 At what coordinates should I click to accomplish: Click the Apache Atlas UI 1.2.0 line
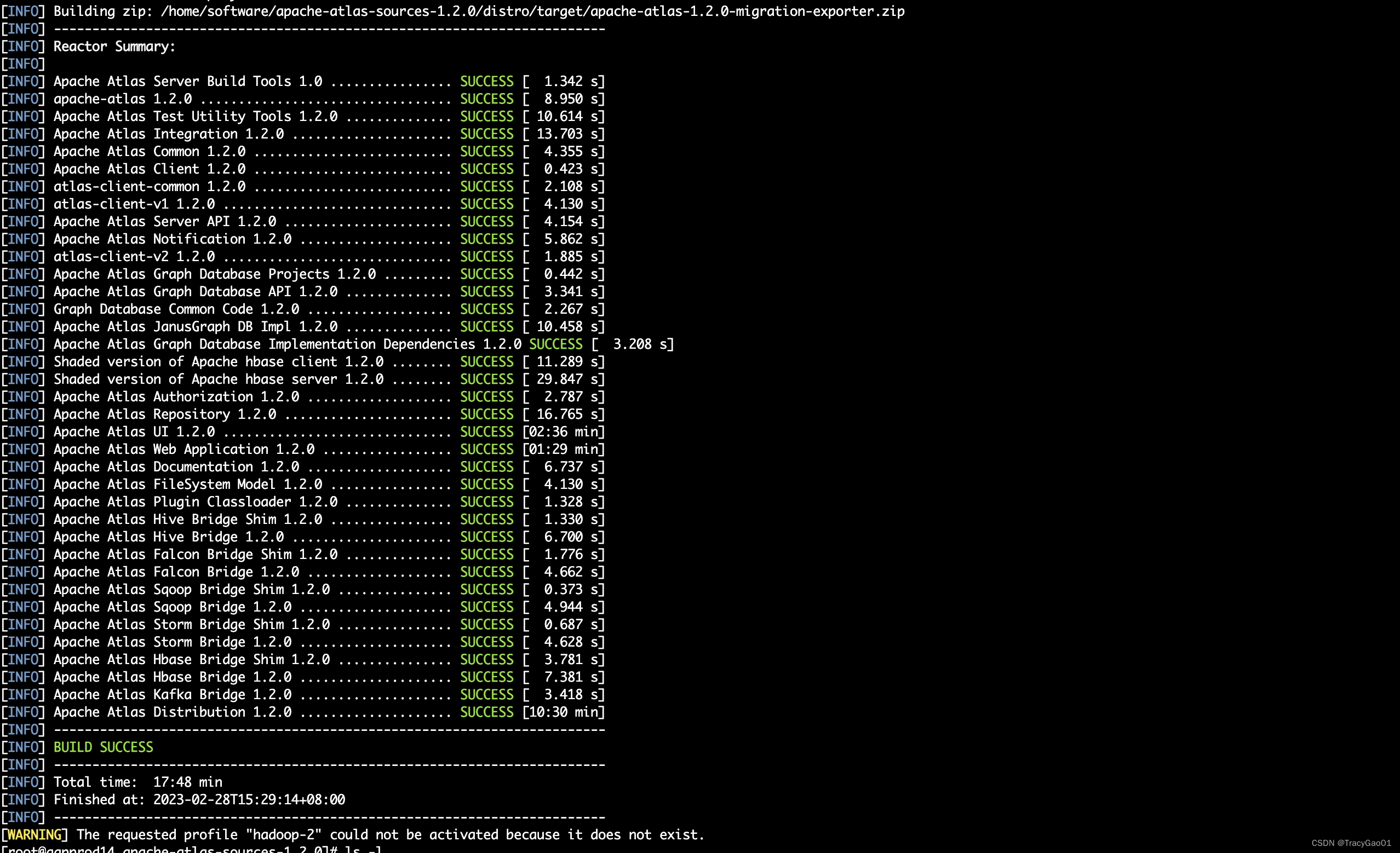pos(134,431)
